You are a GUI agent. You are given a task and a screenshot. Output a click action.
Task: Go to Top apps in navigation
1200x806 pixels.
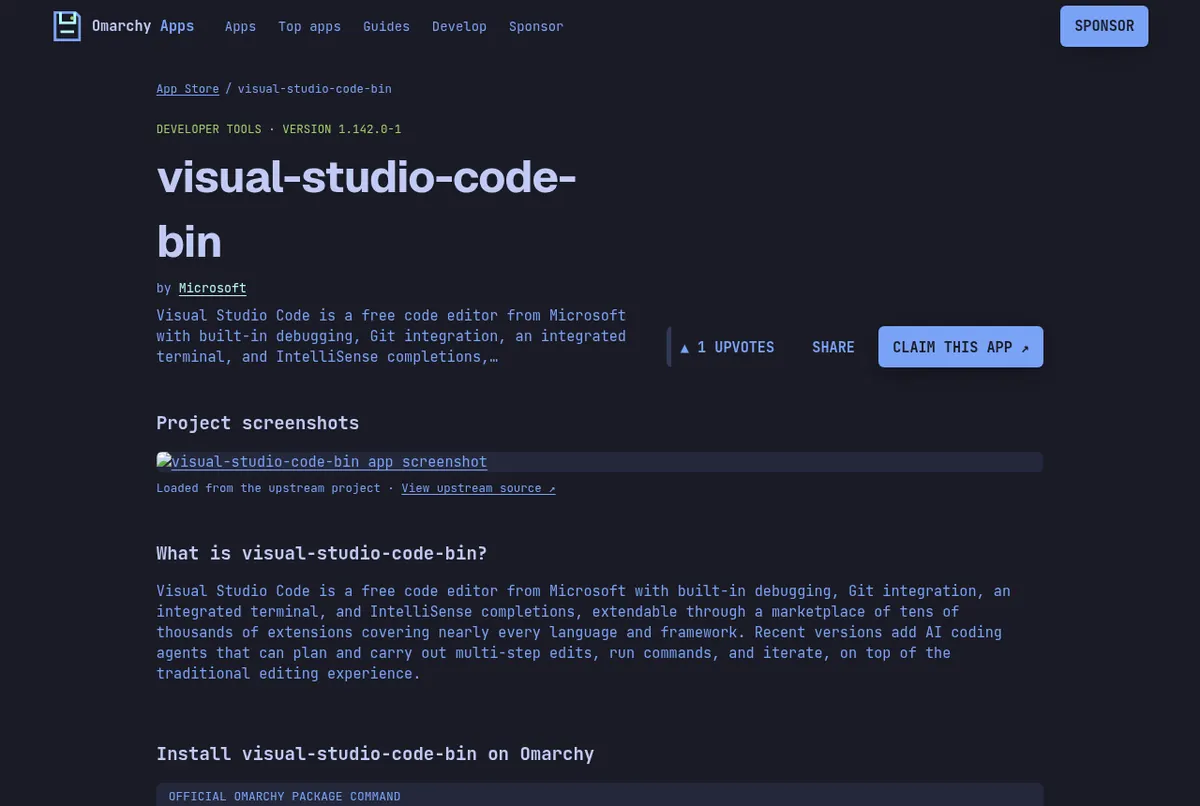pos(310,27)
